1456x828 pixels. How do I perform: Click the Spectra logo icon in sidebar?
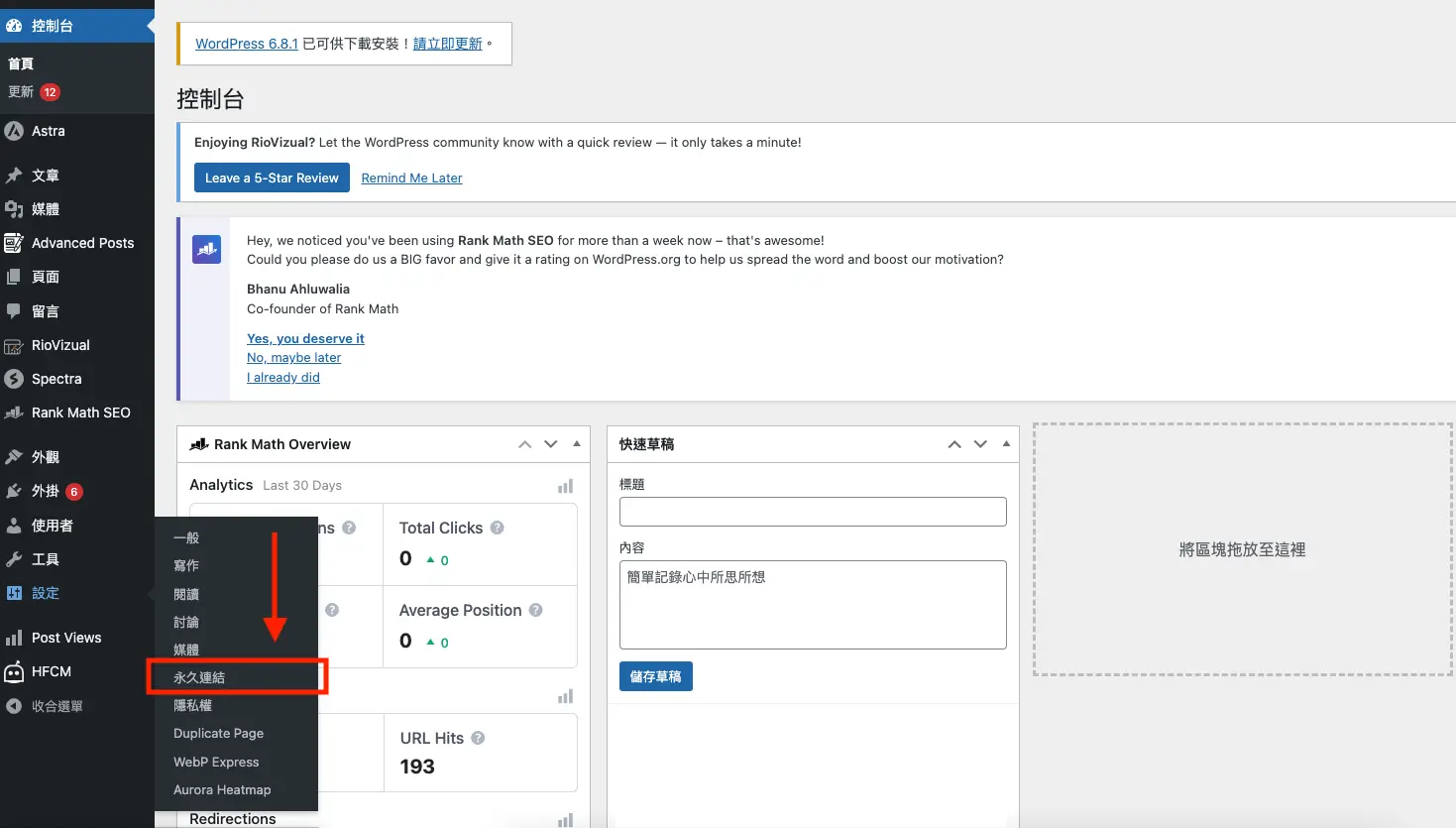point(14,379)
